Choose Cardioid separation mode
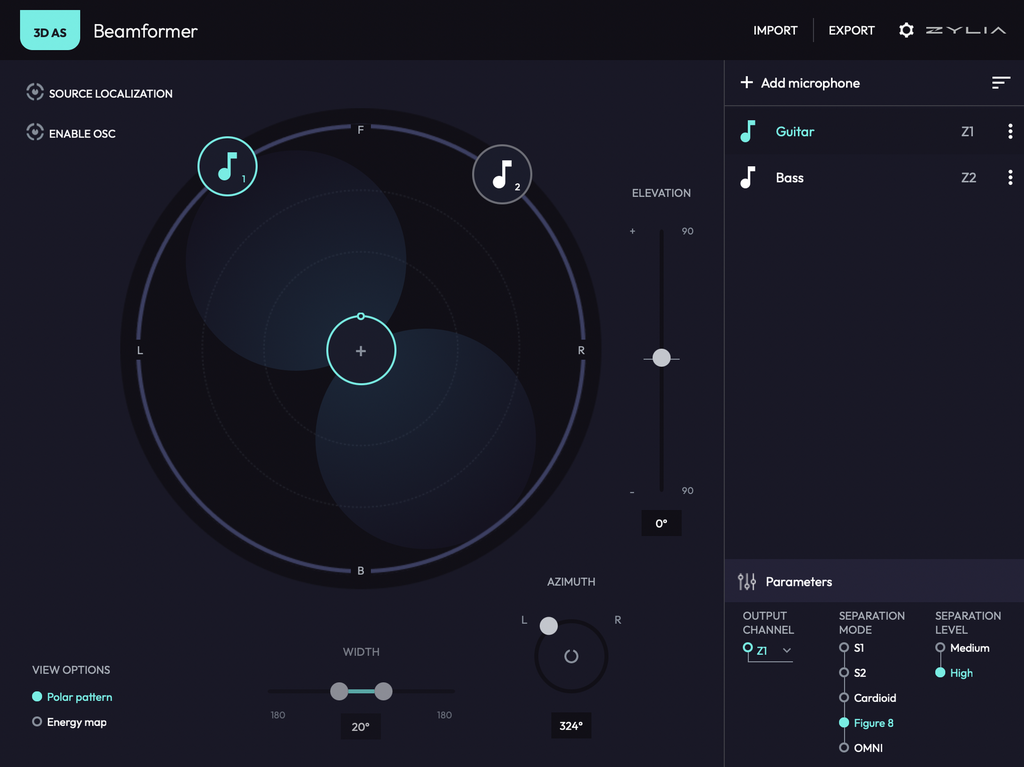Screen dimensions: 1024x767 [x=844, y=698]
